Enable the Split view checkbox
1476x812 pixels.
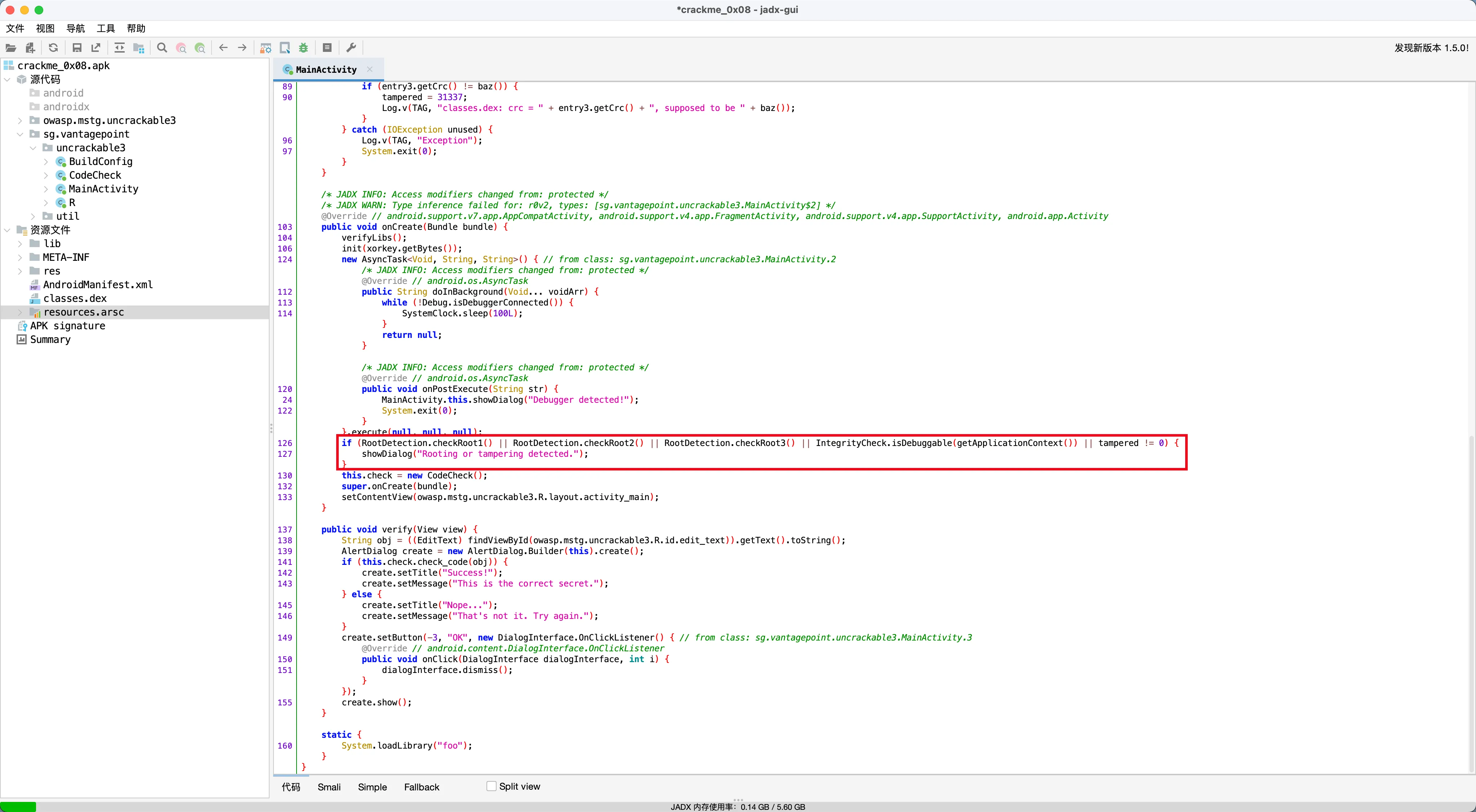[491, 786]
